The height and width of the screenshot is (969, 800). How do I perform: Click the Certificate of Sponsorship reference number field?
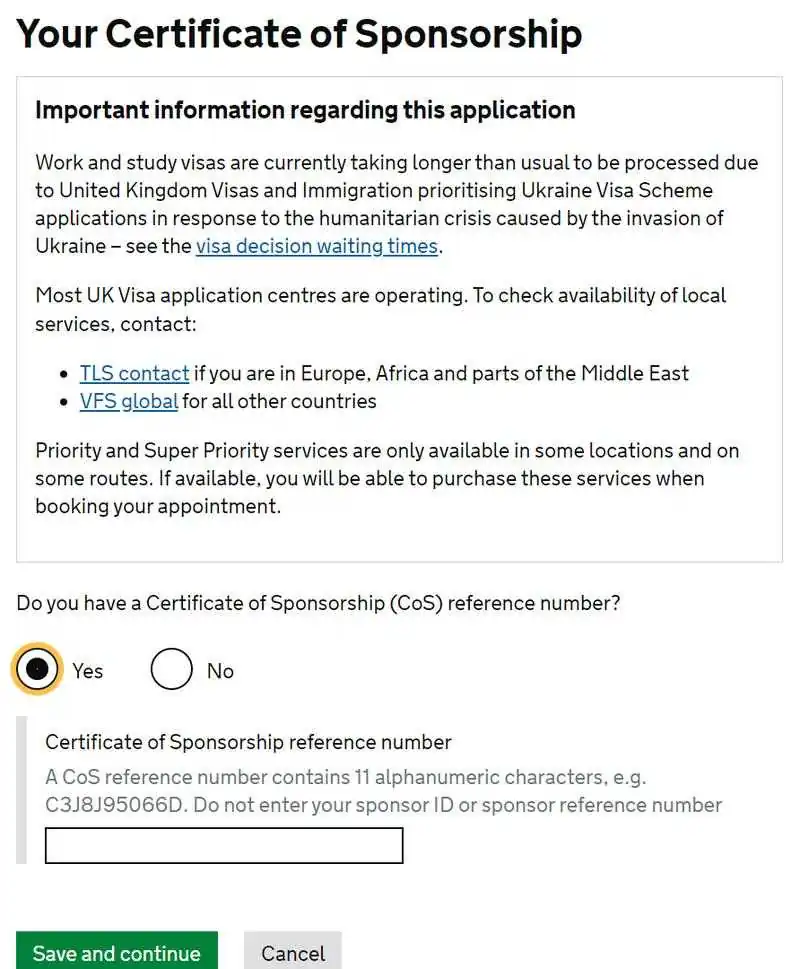222,845
